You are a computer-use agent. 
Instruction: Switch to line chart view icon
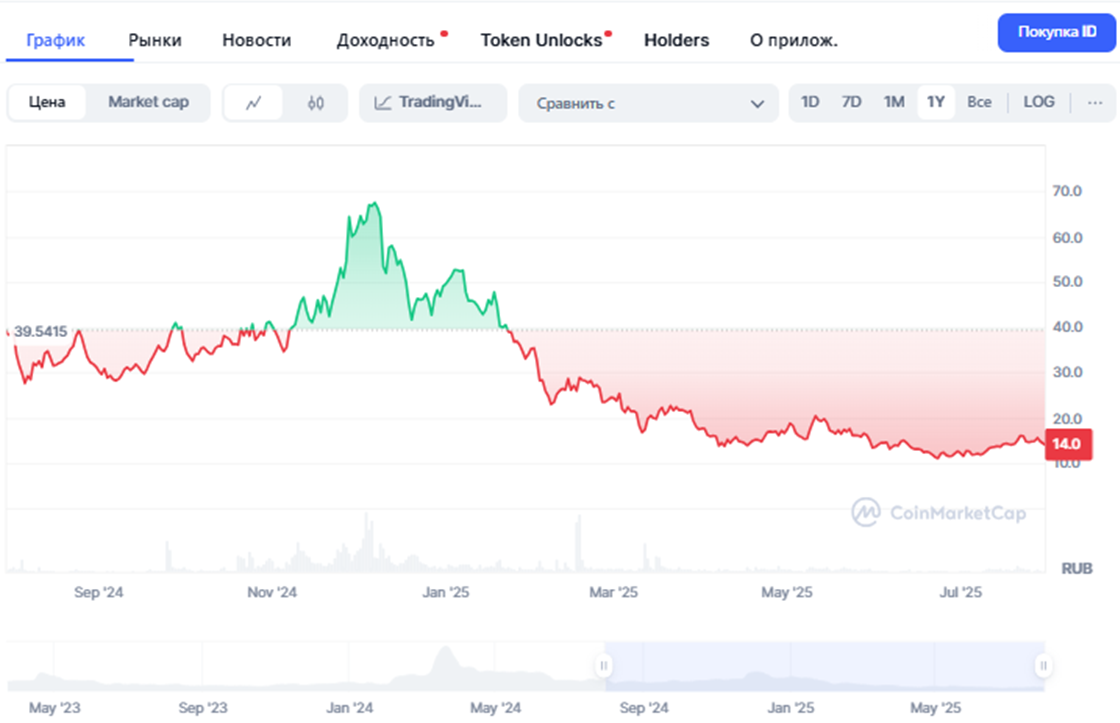[254, 103]
